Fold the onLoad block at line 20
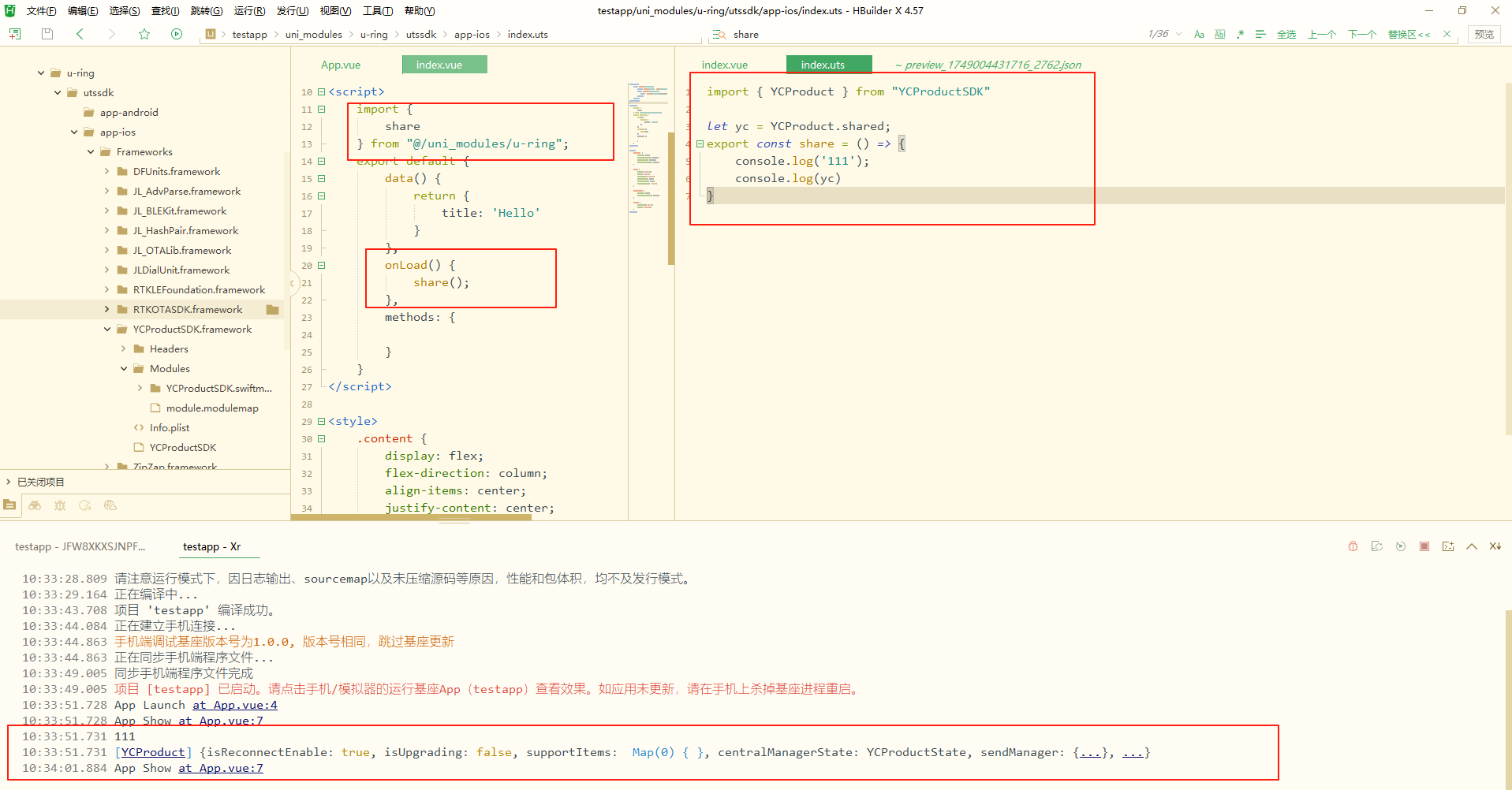Viewport: 1512px width, 790px height. (321, 265)
